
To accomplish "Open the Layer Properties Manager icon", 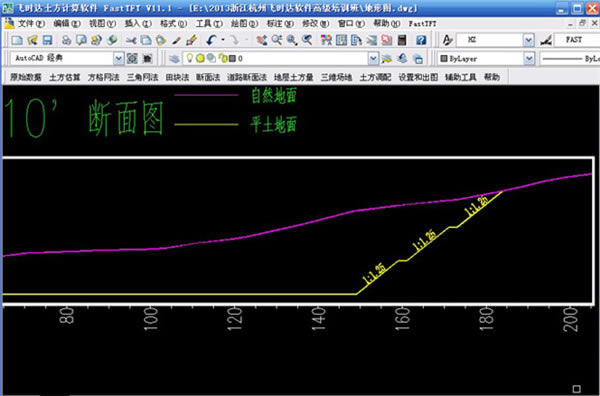I will click(174, 58).
